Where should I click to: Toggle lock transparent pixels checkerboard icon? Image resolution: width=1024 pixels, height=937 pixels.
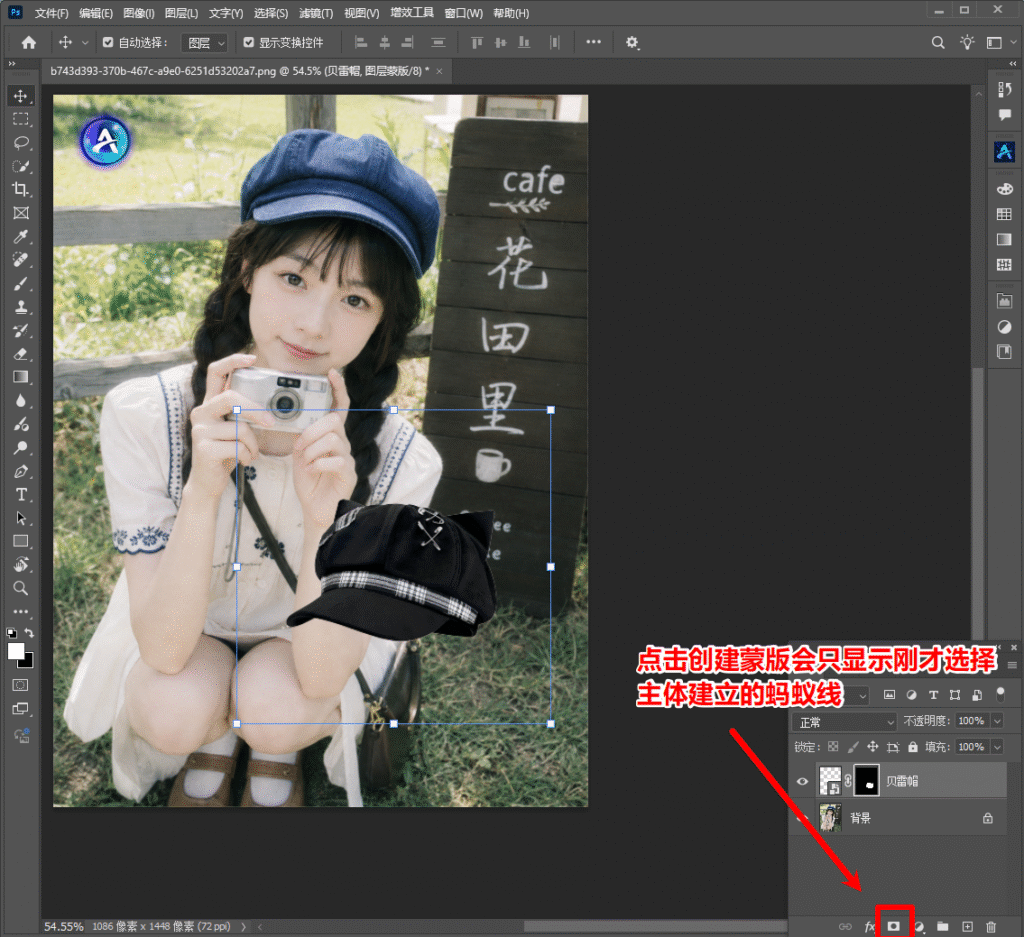(833, 746)
